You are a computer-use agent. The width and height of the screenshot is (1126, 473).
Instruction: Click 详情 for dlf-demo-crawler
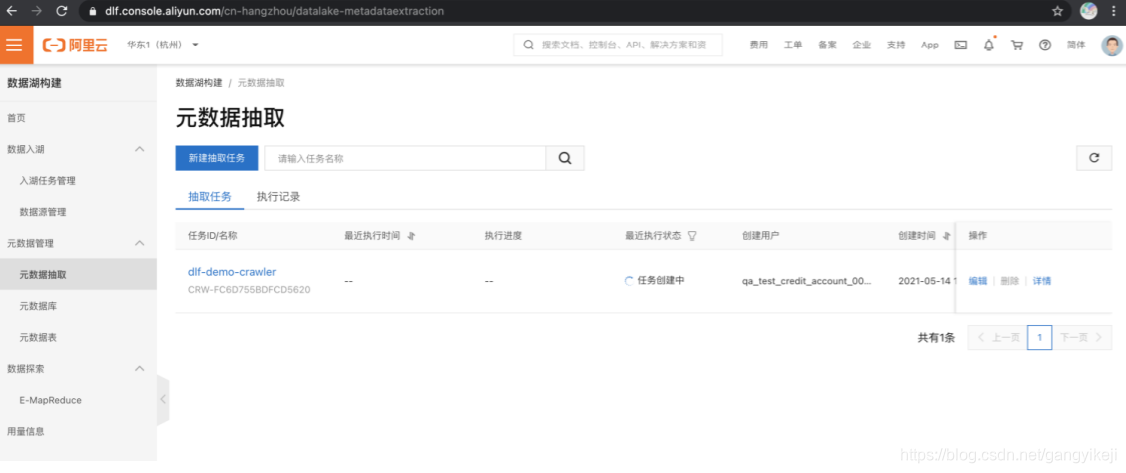click(1042, 281)
